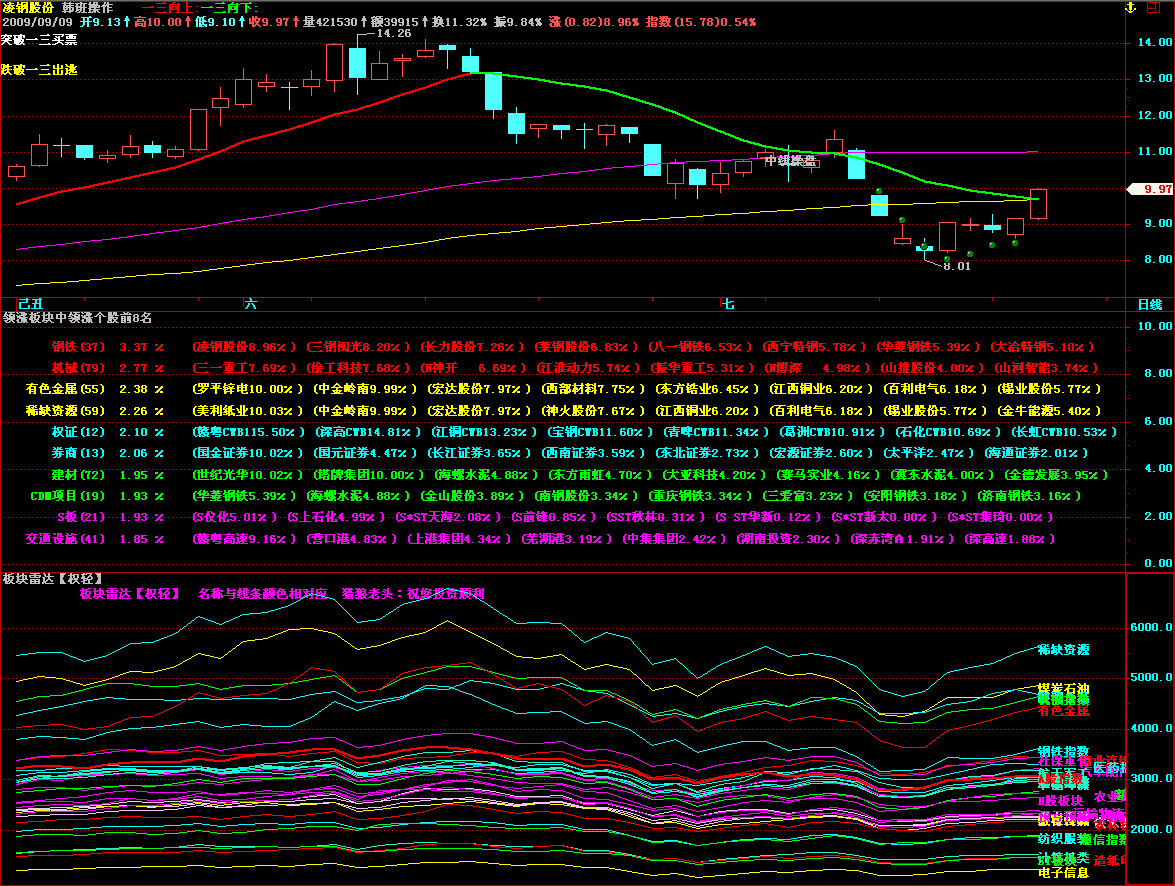Click the 钢铁指数 line label
This screenshot has height=886, width=1175.
(x=1063, y=752)
